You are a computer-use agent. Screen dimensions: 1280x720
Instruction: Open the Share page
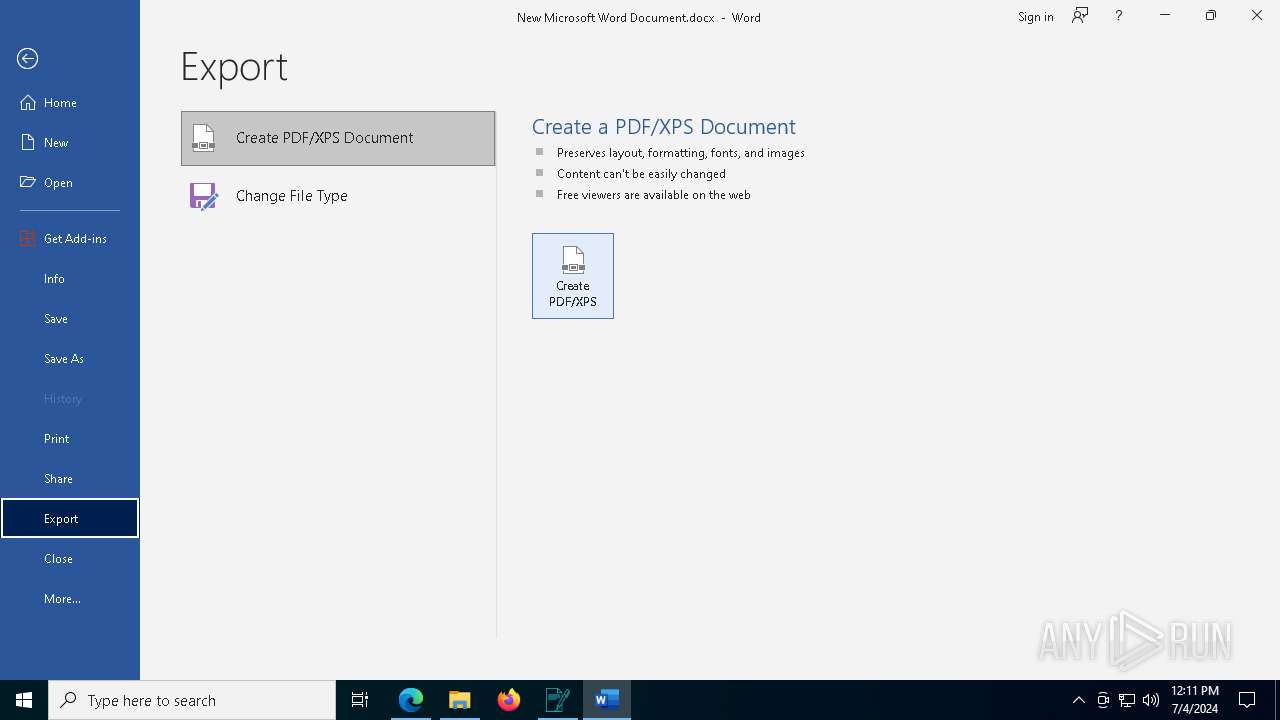point(70,479)
